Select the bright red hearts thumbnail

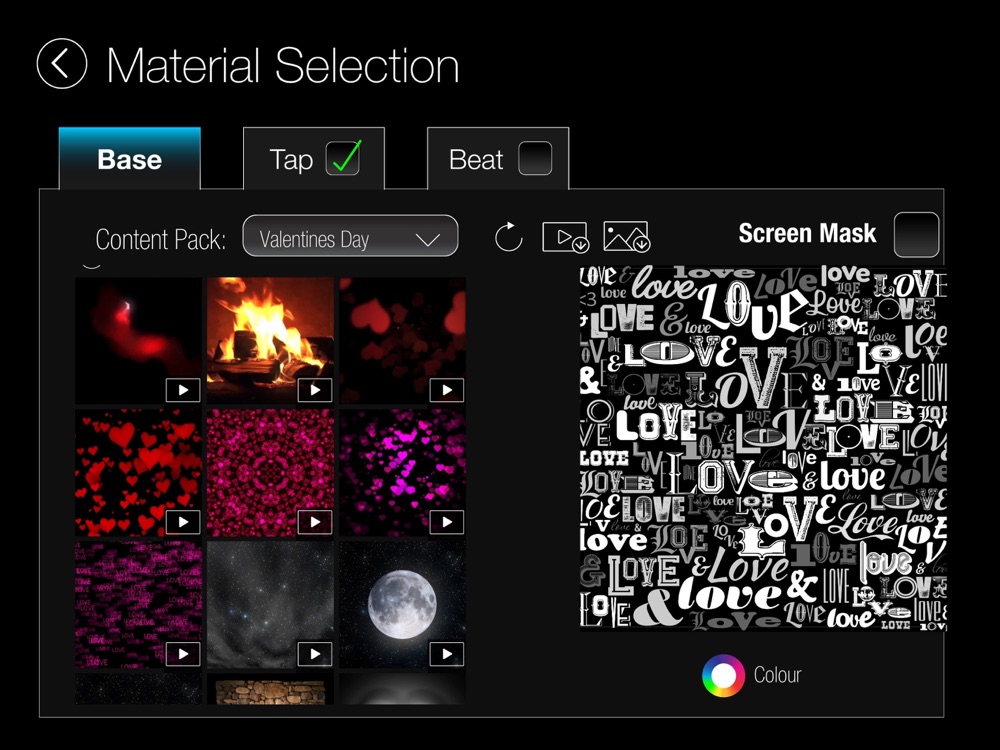138,472
